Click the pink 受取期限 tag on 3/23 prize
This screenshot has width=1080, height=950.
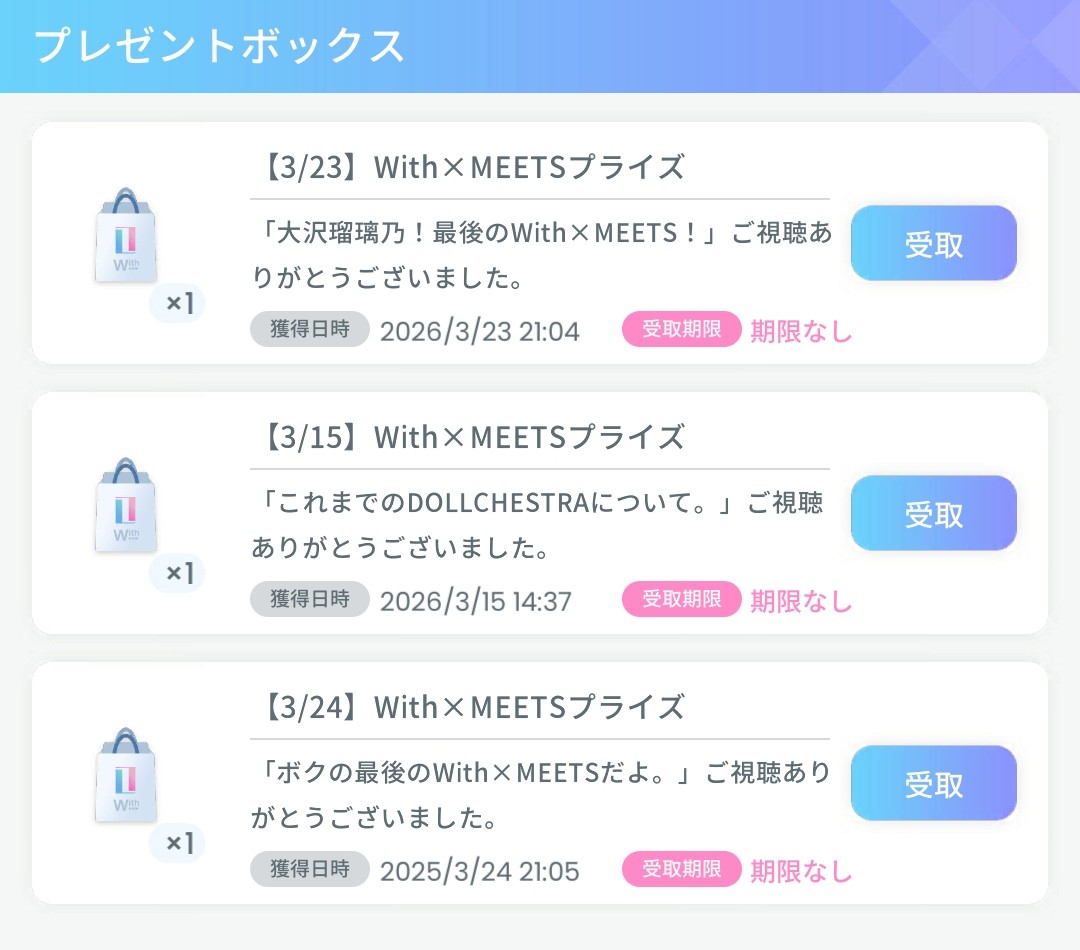pos(681,330)
